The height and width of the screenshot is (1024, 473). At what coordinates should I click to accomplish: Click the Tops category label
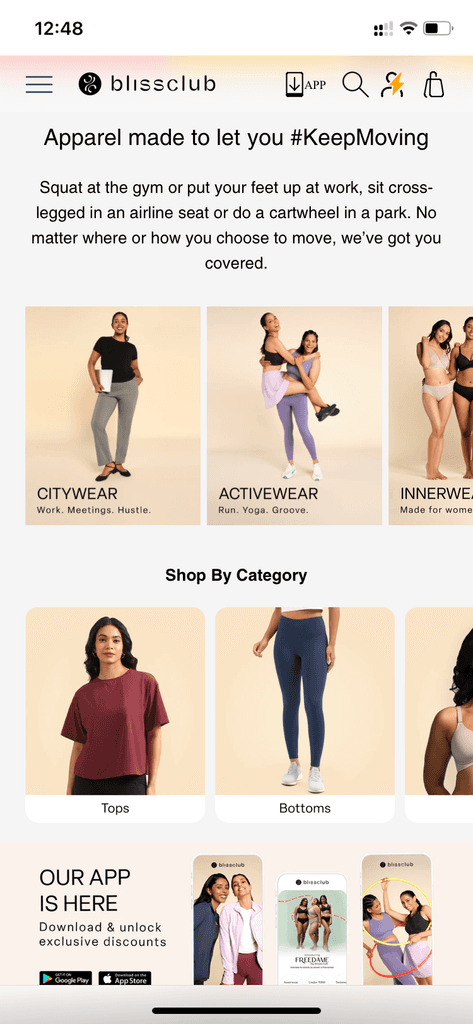(115, 808)
